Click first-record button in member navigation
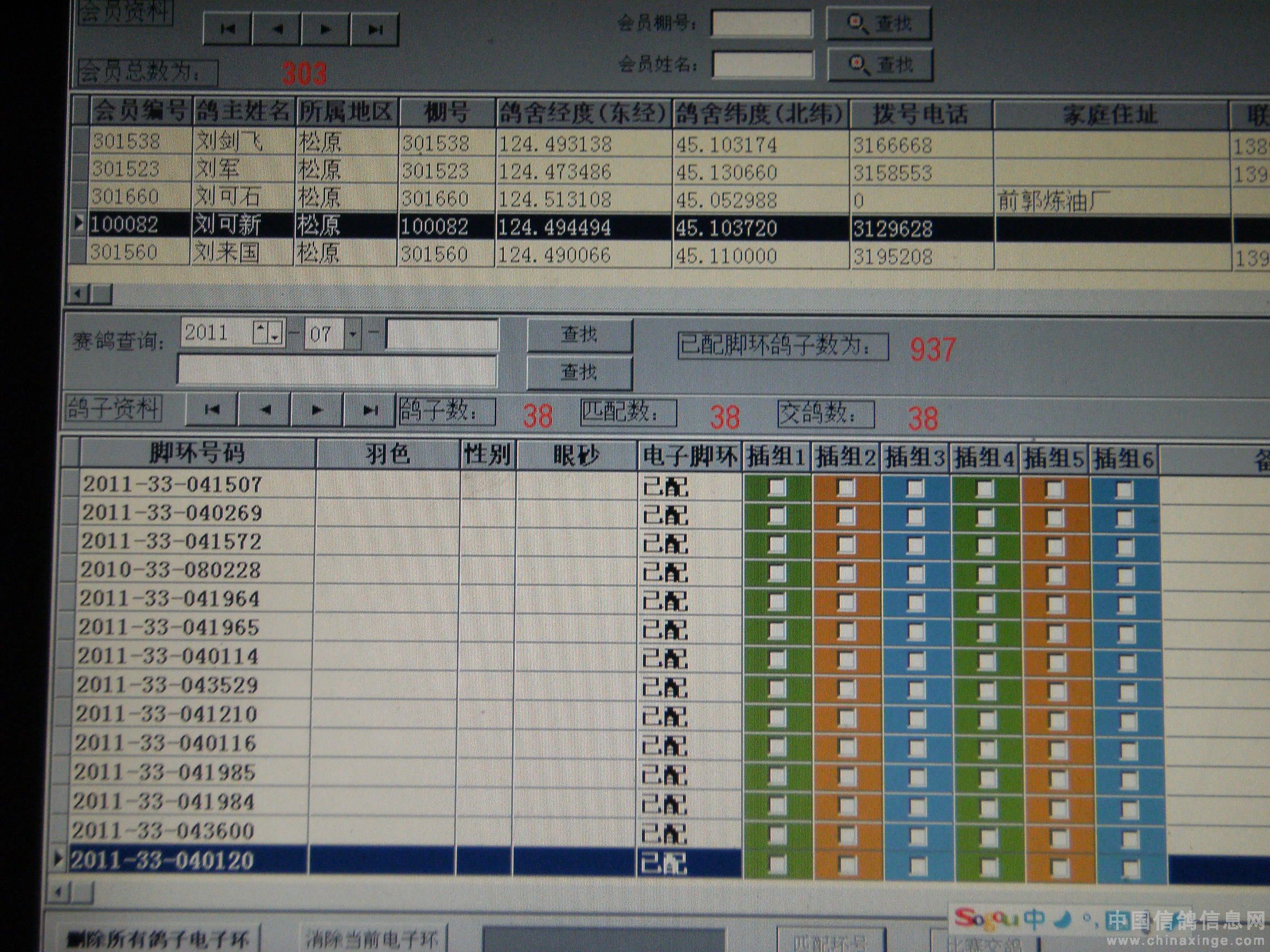 (x=228, y=29)
